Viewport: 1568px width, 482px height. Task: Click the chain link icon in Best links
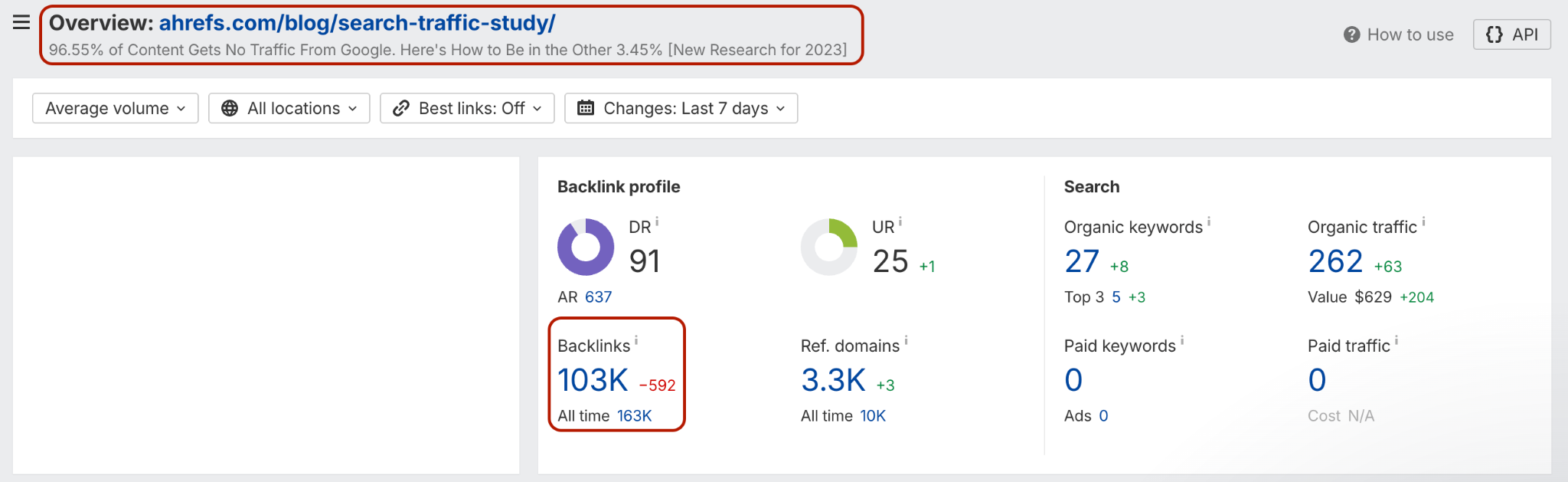click(401, 108)
